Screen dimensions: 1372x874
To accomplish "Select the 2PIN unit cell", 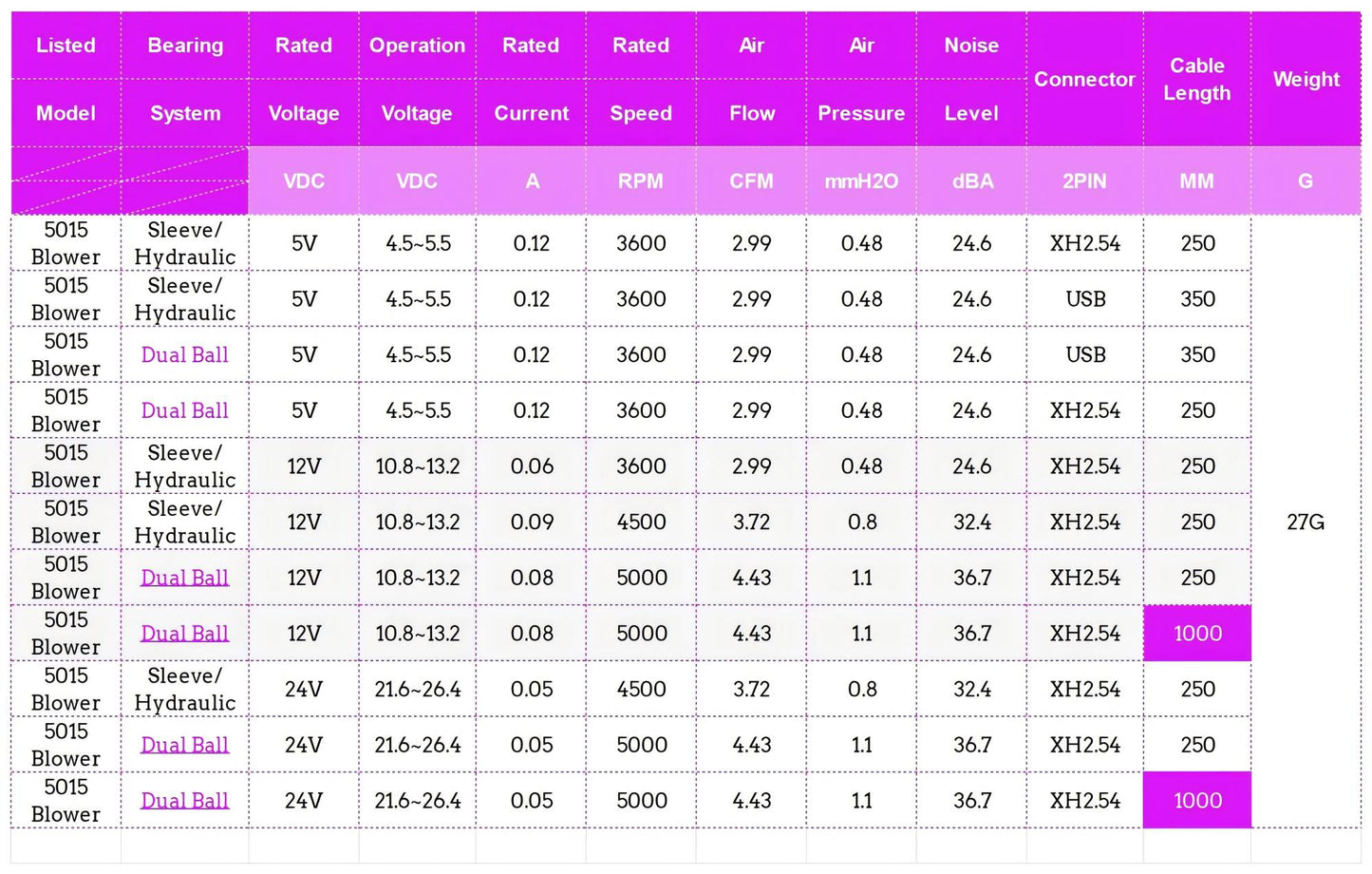I will click(1084, 181).
